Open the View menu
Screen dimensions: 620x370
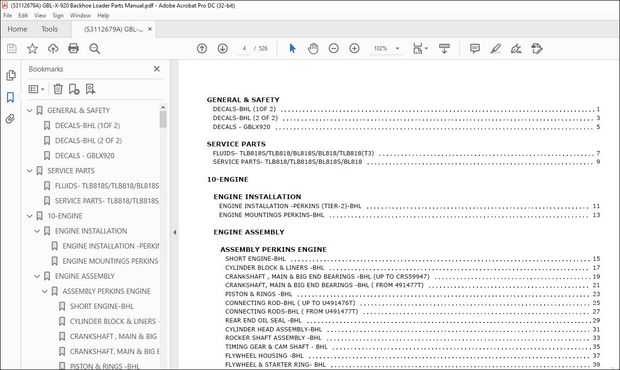[x=40, y=15]
